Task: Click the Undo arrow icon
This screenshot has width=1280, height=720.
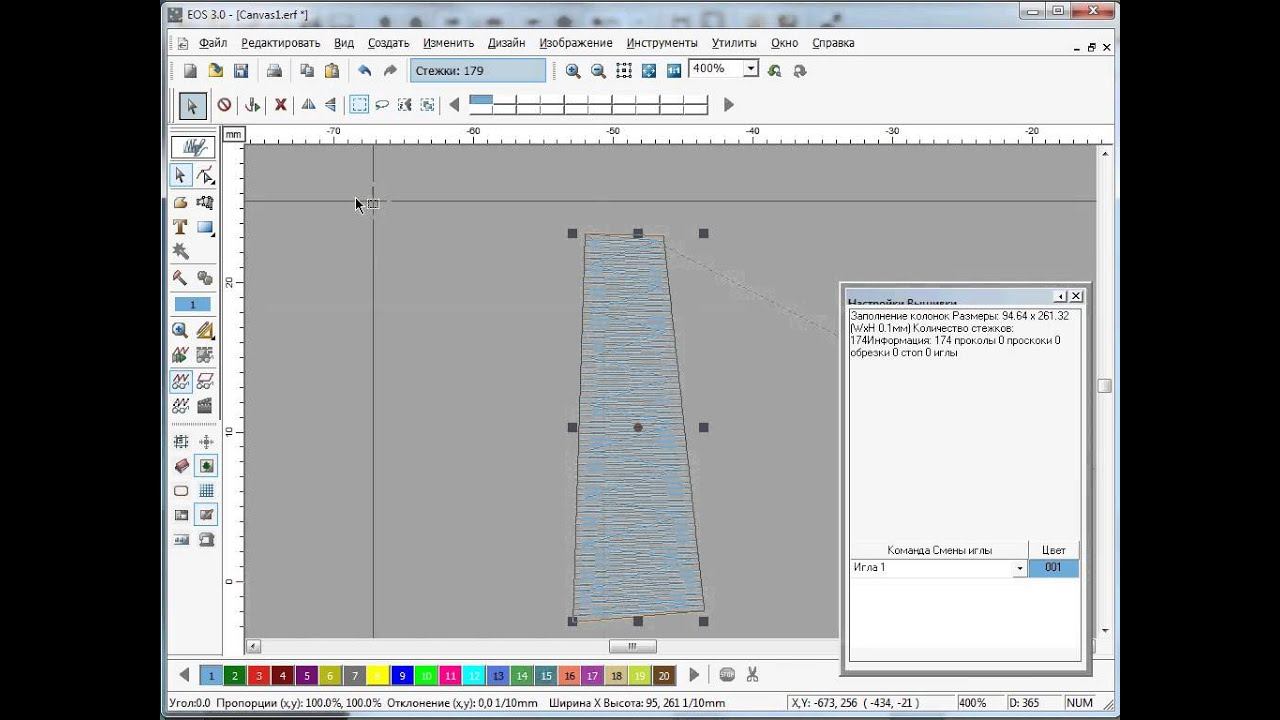Action: 365,71
